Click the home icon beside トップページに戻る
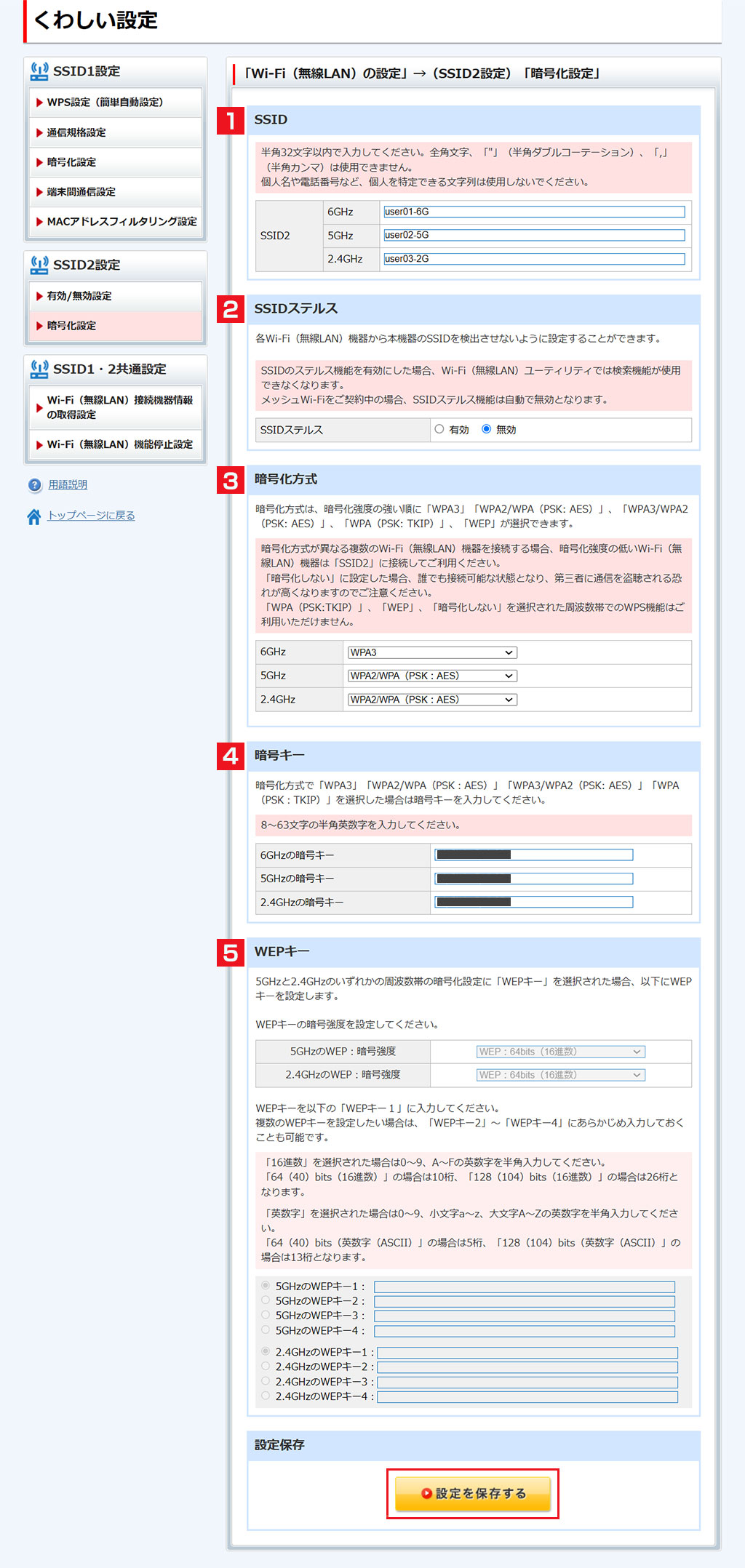 (x=34, y=516)
